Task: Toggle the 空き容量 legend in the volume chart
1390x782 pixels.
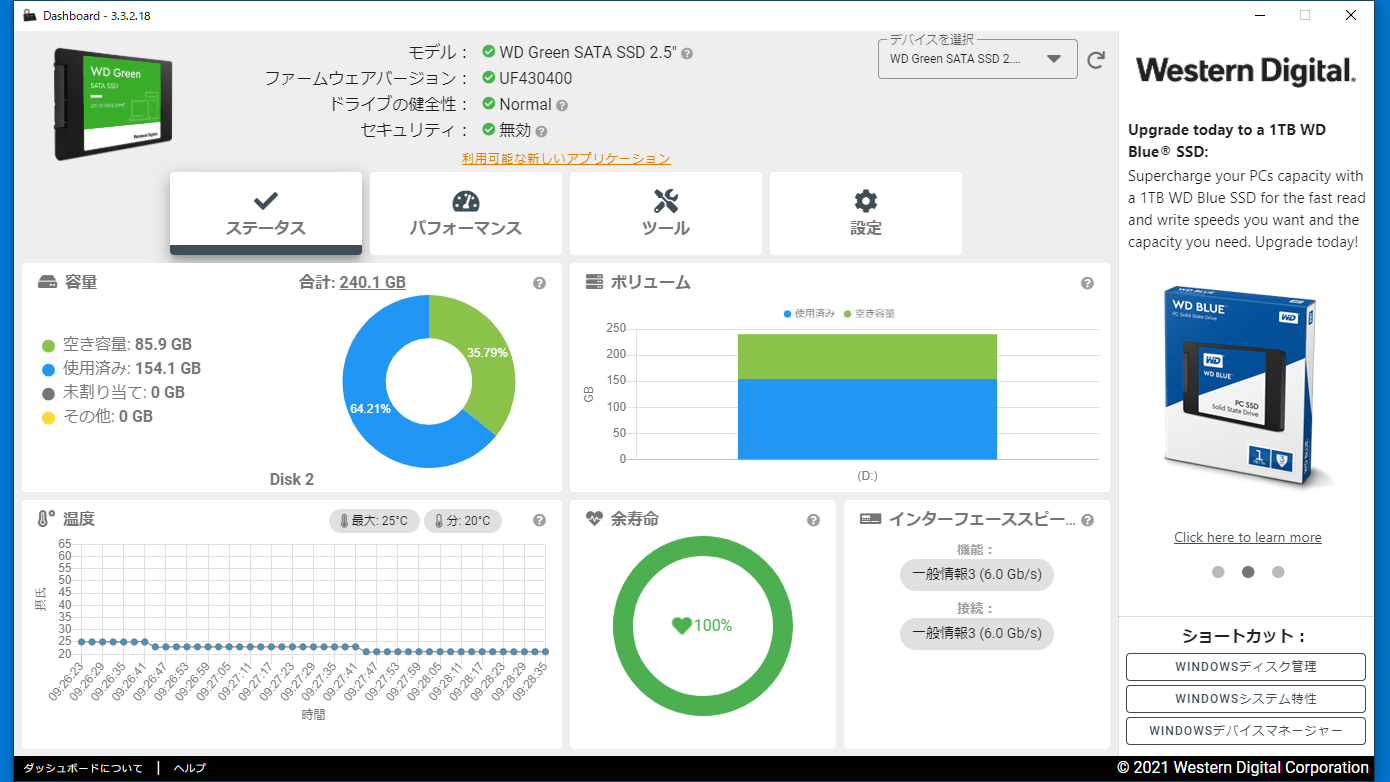Action: pyautogui.click(x=869, y=314)
